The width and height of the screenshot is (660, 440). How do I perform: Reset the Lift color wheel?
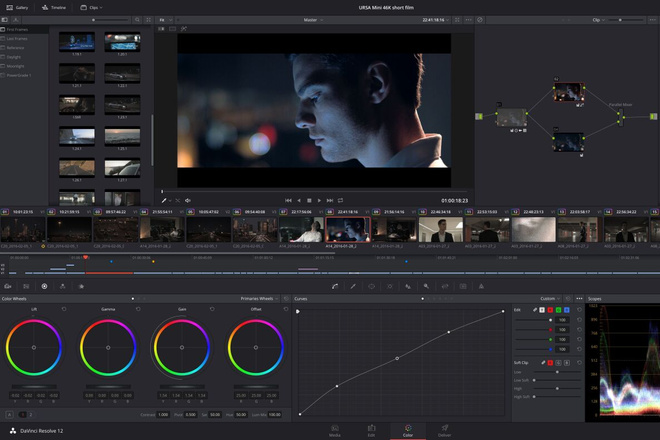coord(64,309)
